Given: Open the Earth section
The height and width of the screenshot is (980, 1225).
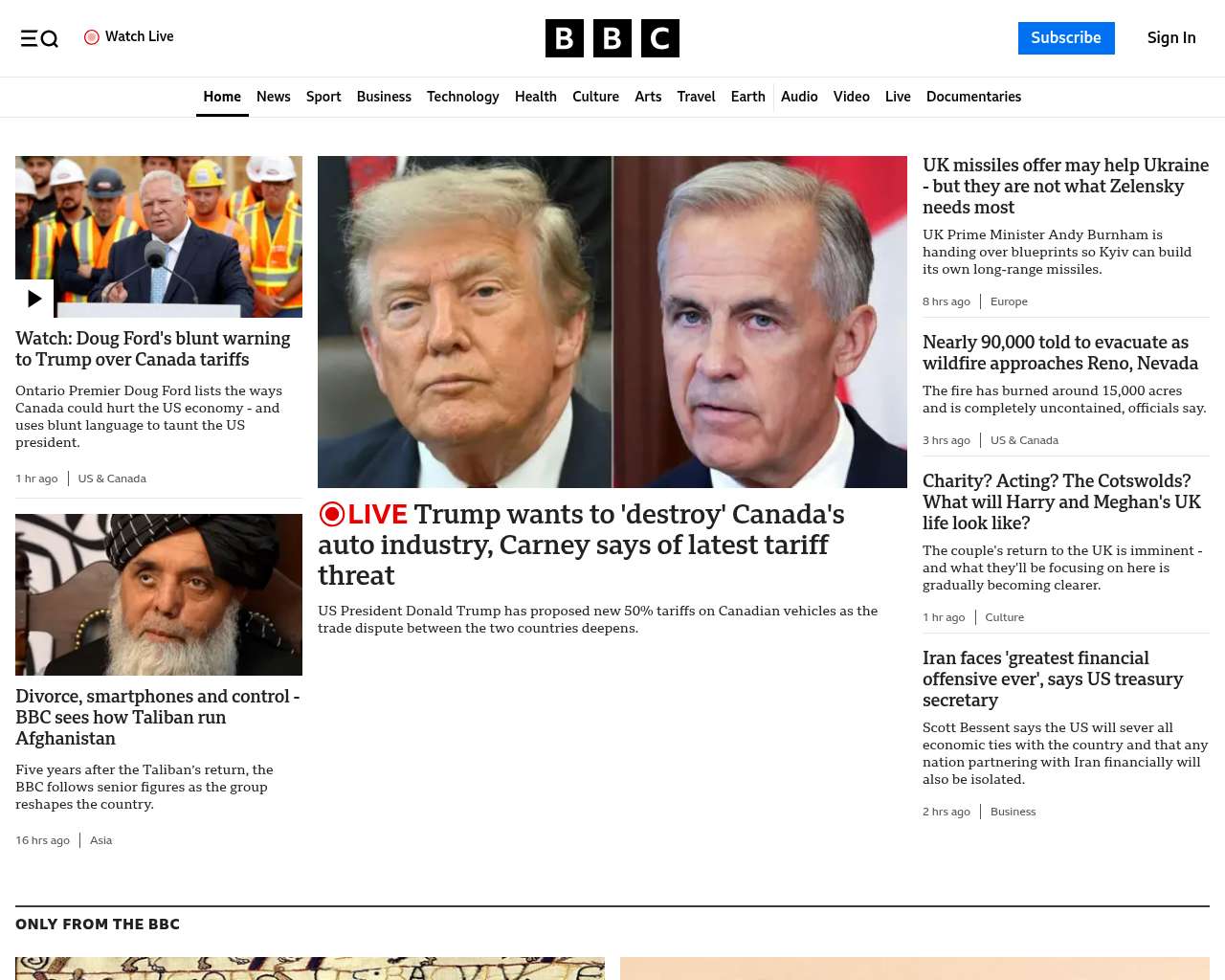Looking at the screenshot, I should [748, 97].
